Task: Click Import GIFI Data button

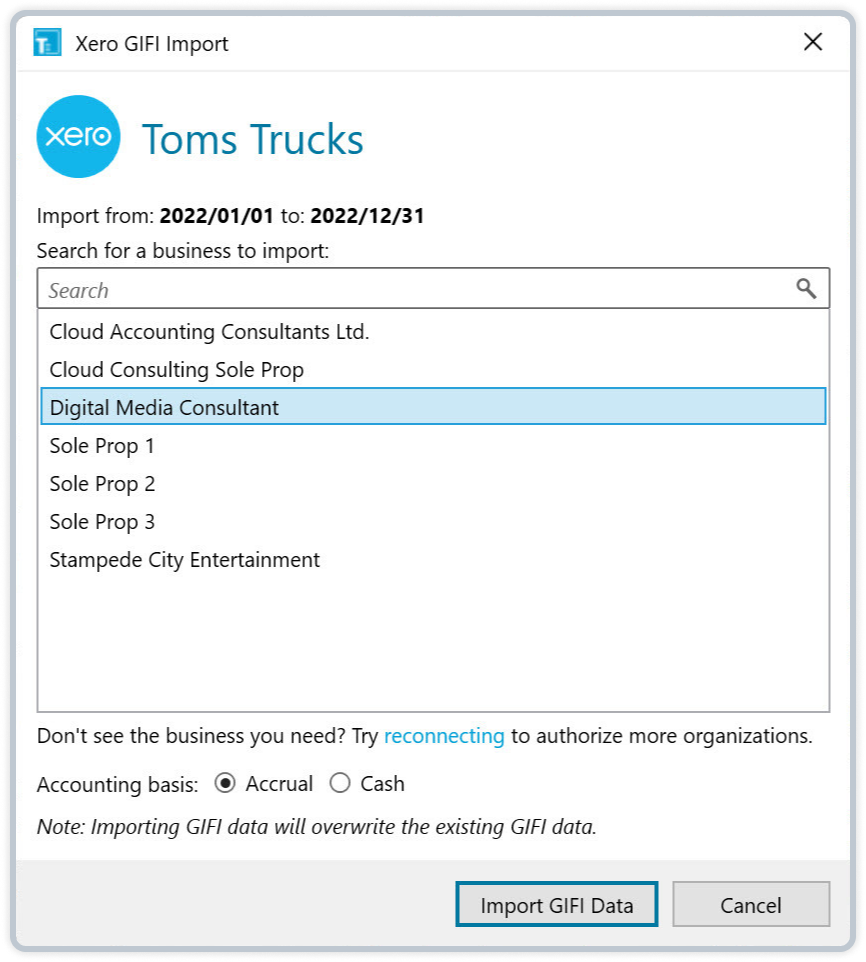Action: (557, 904)
